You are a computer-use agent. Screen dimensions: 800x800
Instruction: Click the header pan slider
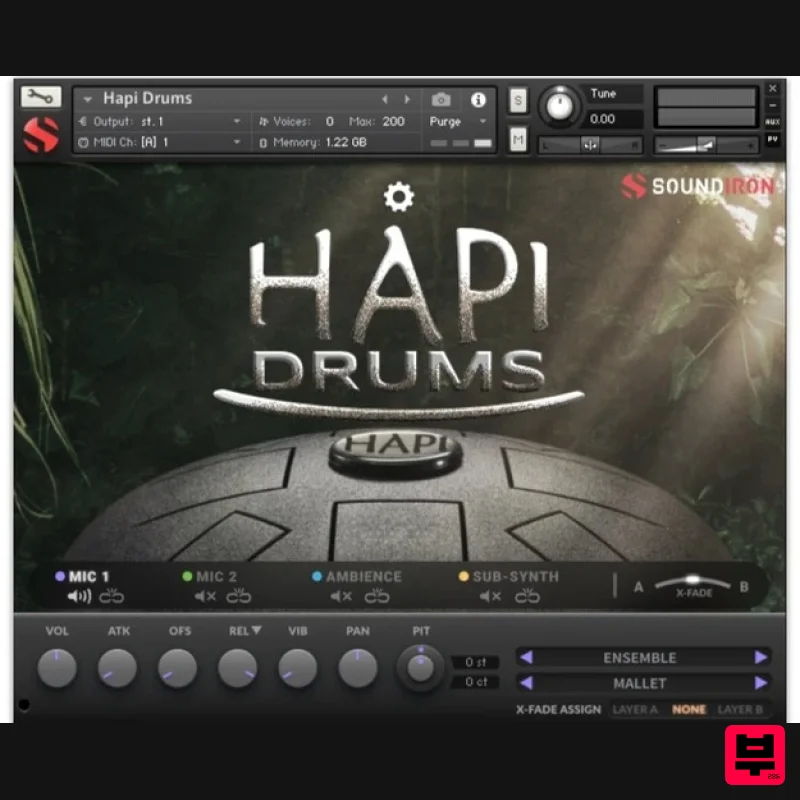(590, 146)
